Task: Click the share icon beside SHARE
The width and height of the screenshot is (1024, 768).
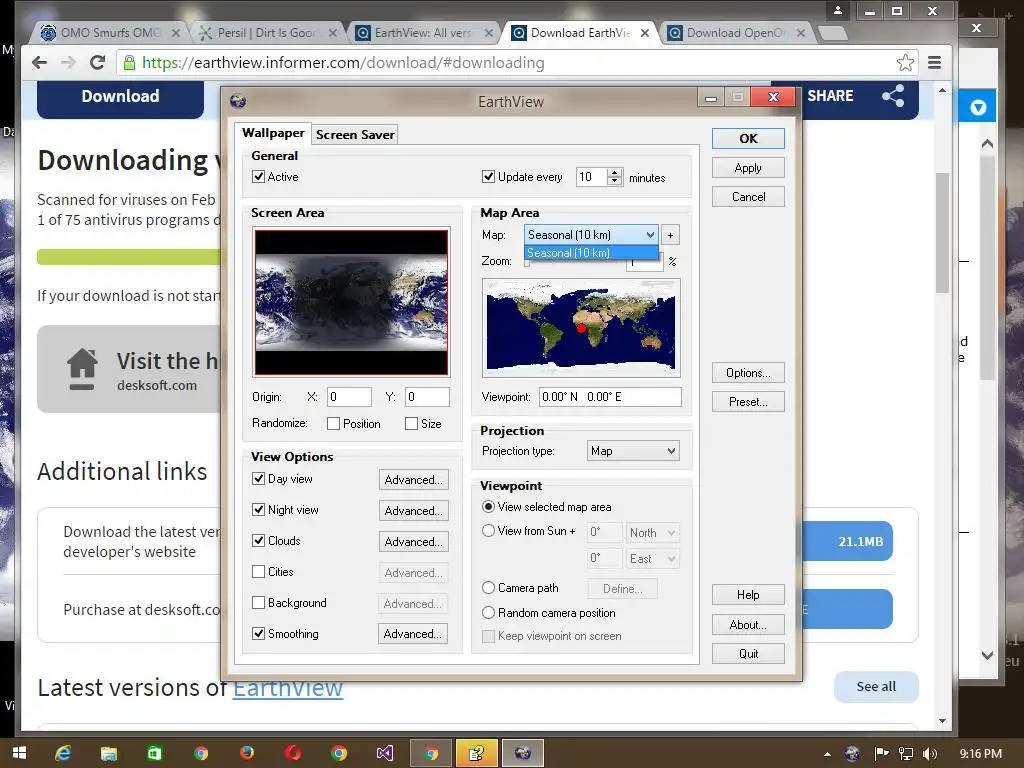Action: 893,96
